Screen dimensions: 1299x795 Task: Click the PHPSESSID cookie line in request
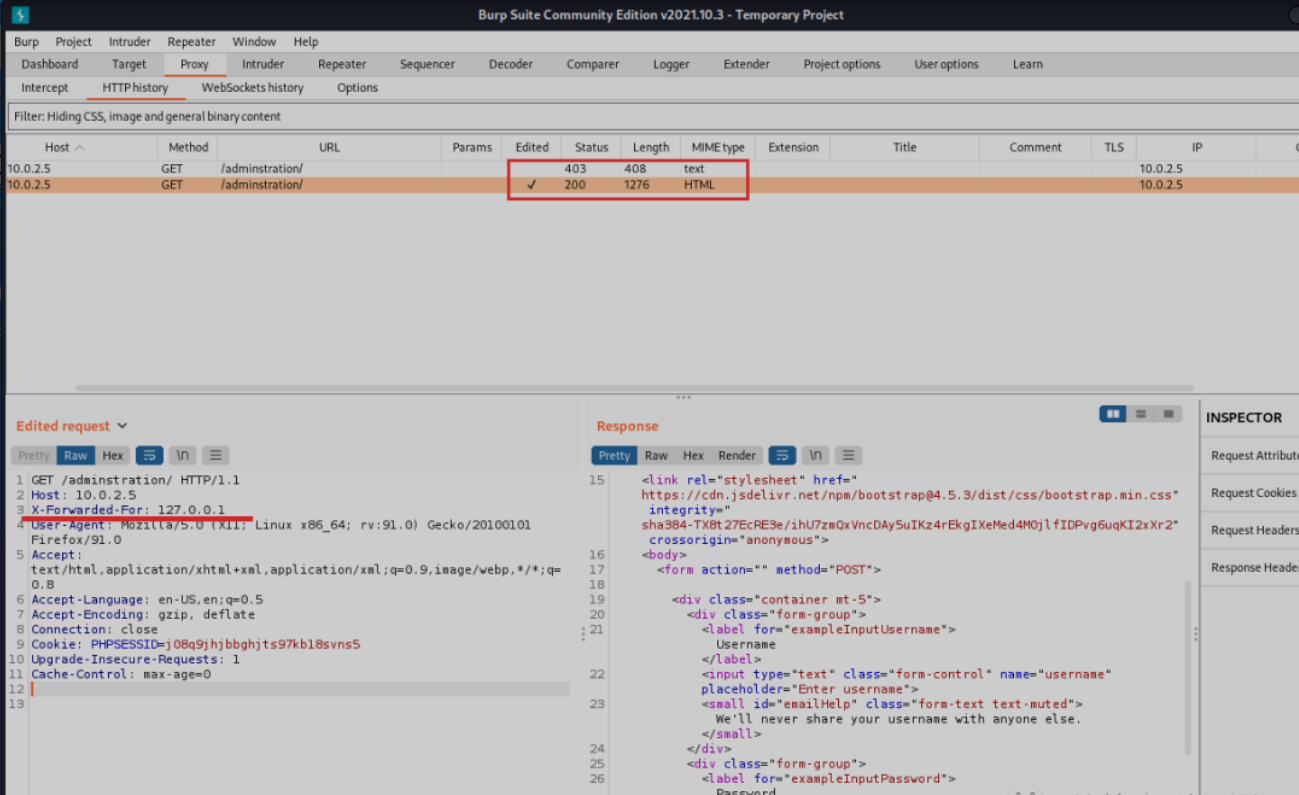(195, 644)
